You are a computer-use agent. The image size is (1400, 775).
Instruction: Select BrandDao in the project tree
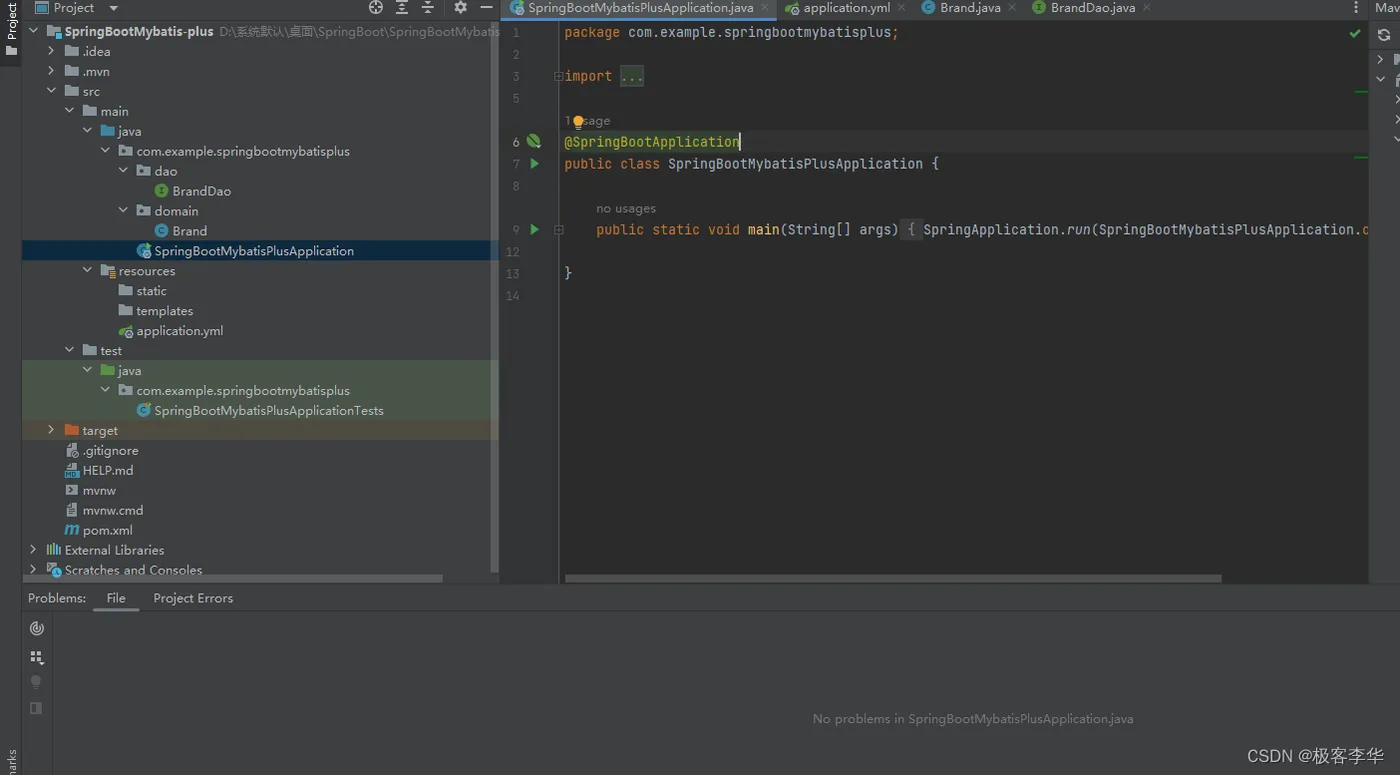201,191
